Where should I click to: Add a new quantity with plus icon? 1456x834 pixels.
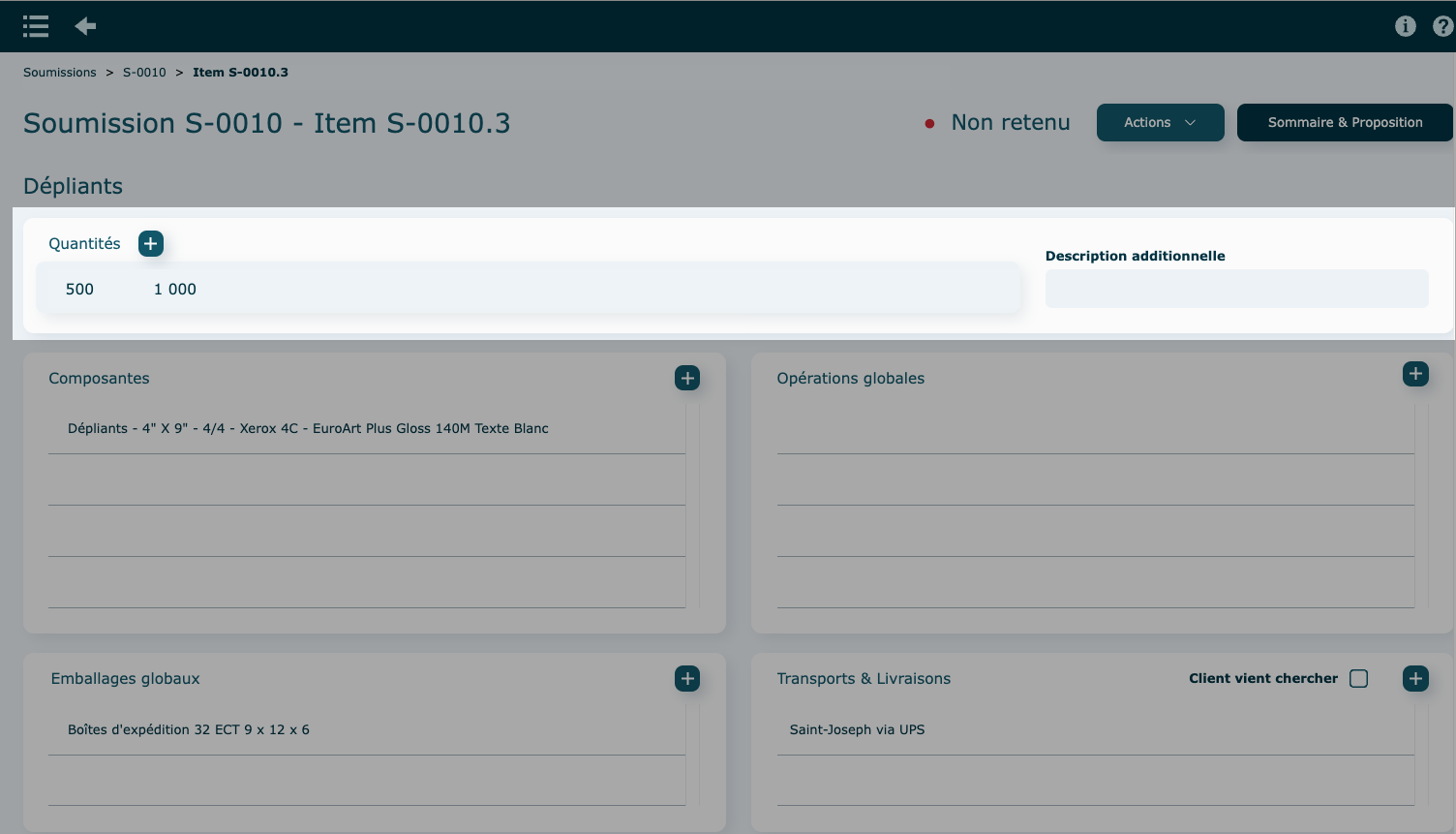pyautogui.click(x=151, y=244)
